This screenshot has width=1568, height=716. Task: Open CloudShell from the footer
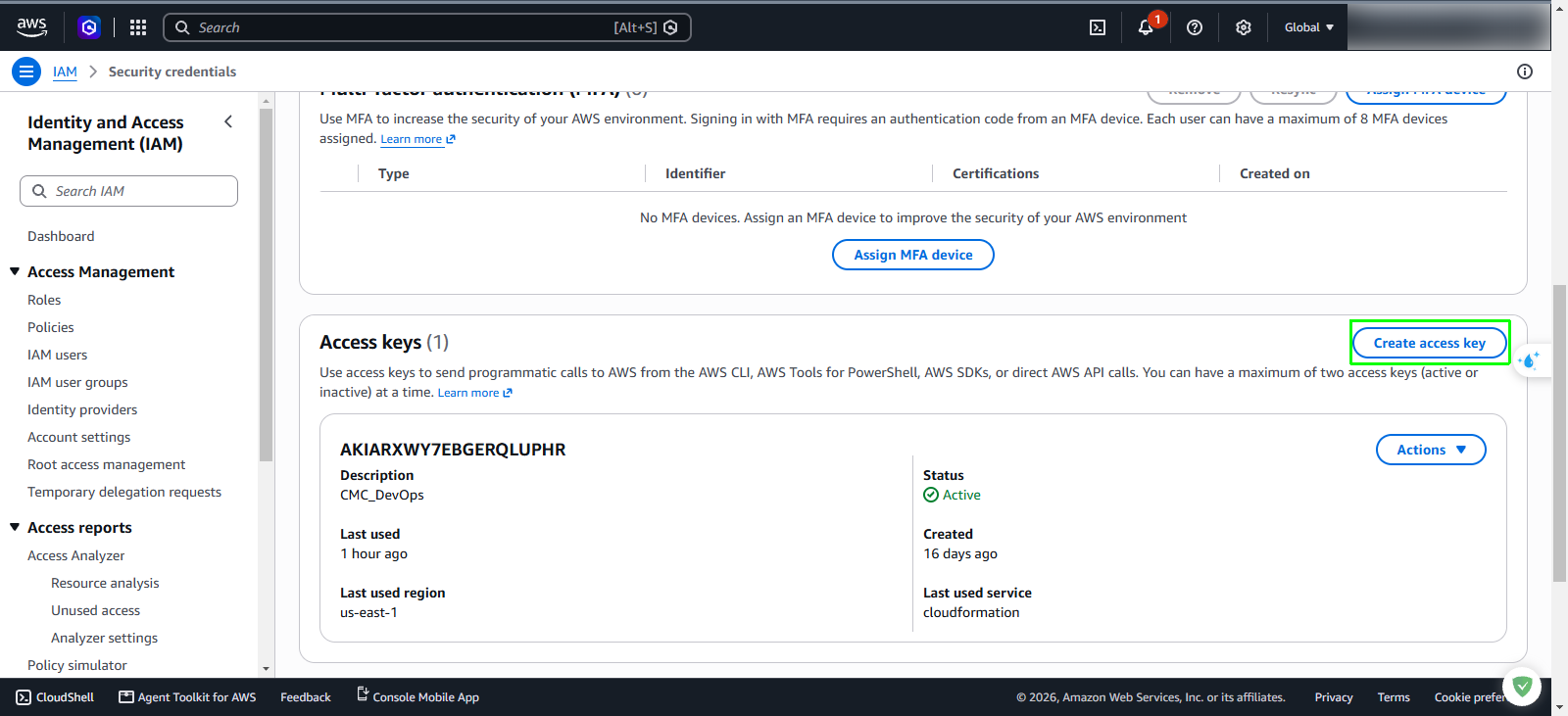(x=55, y=697)
